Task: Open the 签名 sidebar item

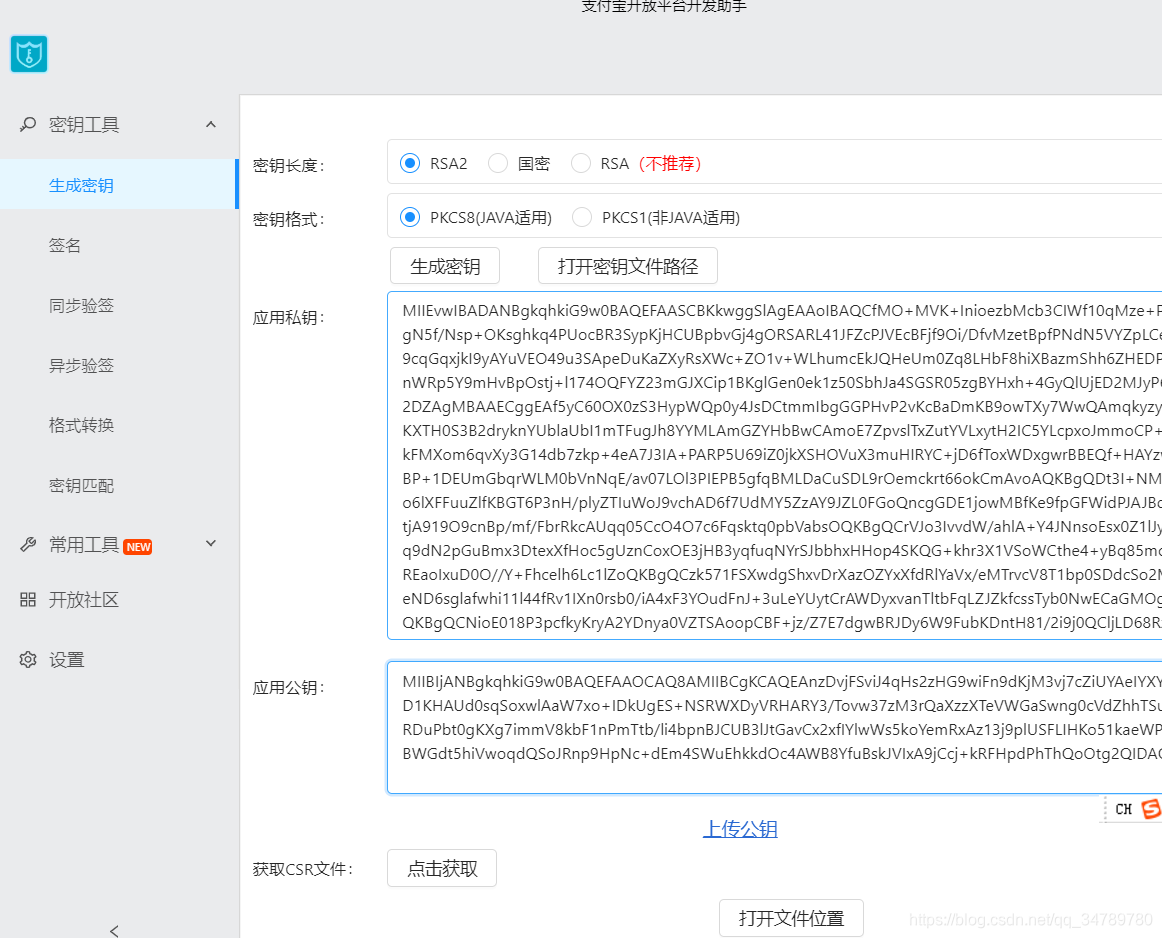Action: click(x=65, y=245)
